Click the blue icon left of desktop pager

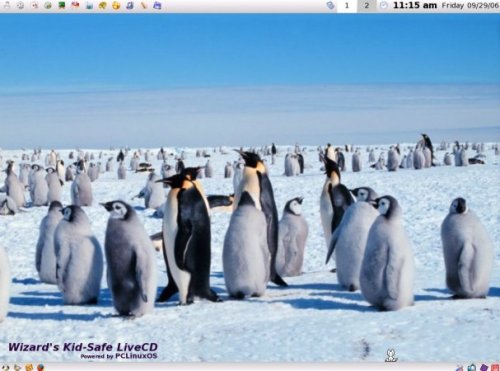pyautogui.click(x=330, y=5)
